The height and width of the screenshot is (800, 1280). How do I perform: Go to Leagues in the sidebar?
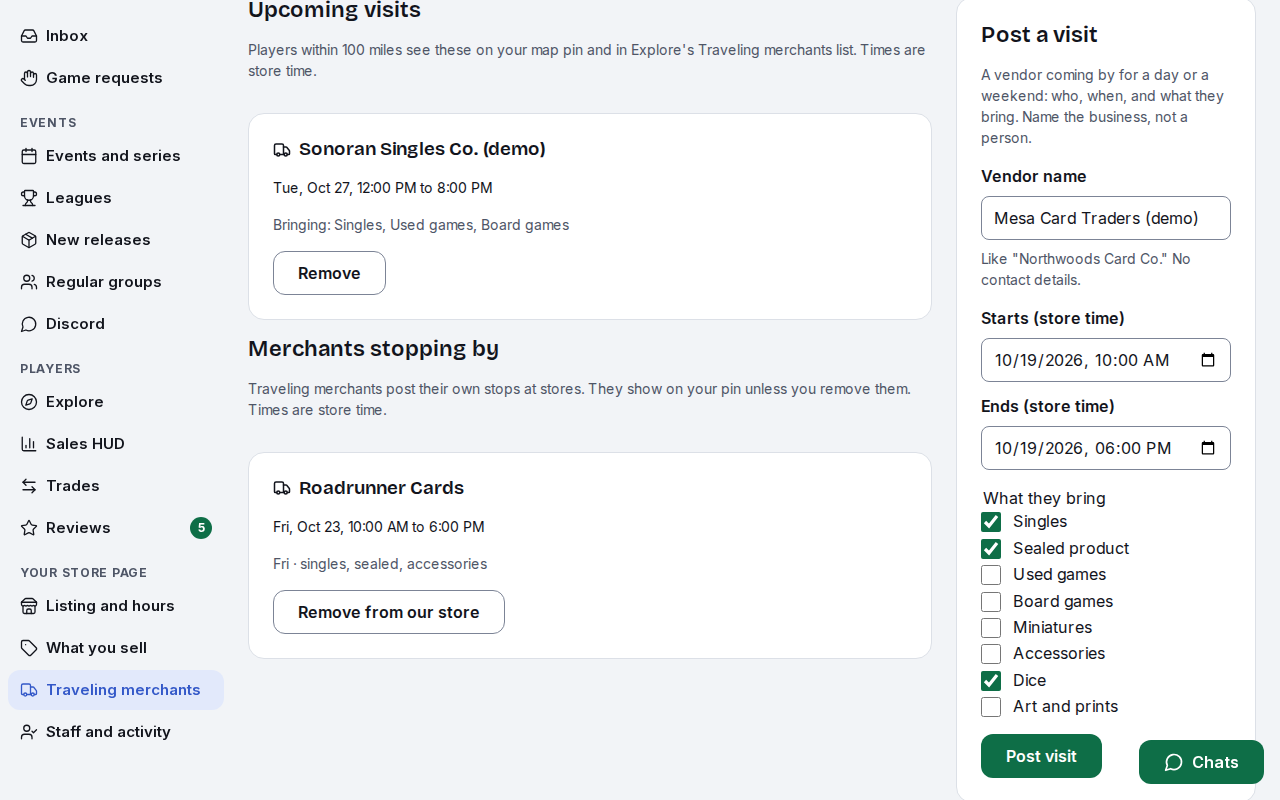click(x=116, y=198)
